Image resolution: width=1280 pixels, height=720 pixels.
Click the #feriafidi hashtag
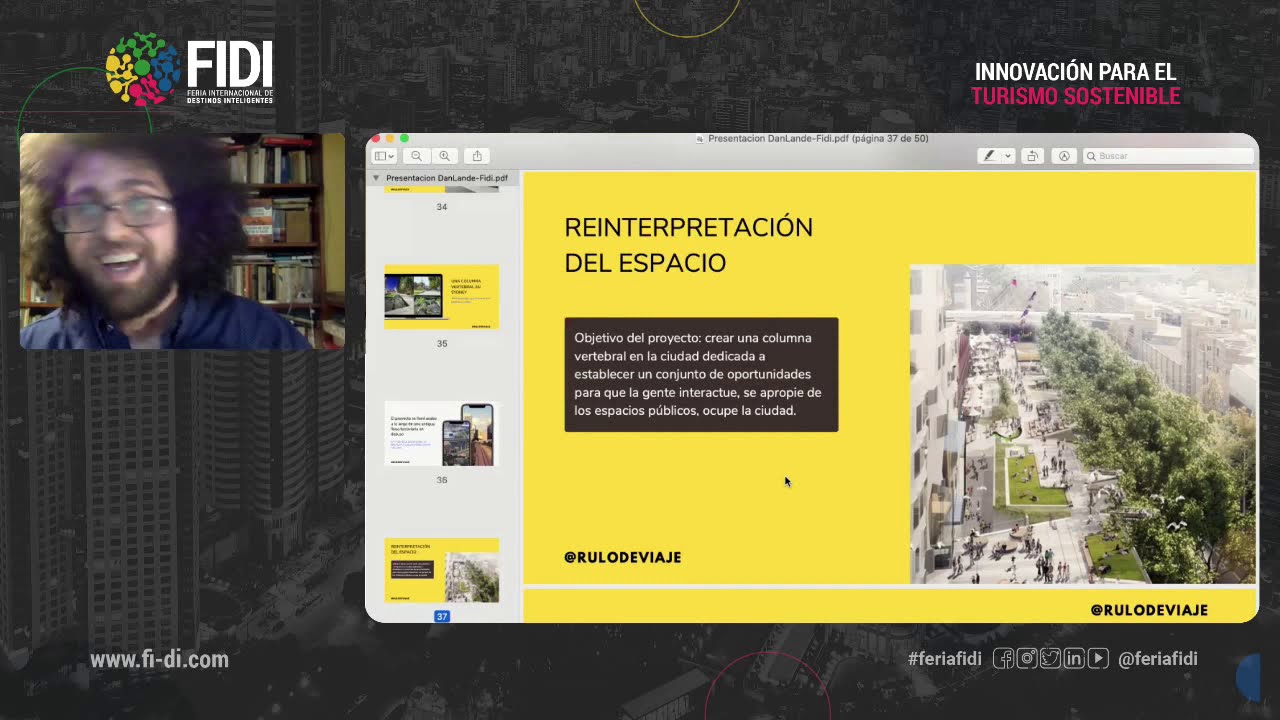coord(944,659)
